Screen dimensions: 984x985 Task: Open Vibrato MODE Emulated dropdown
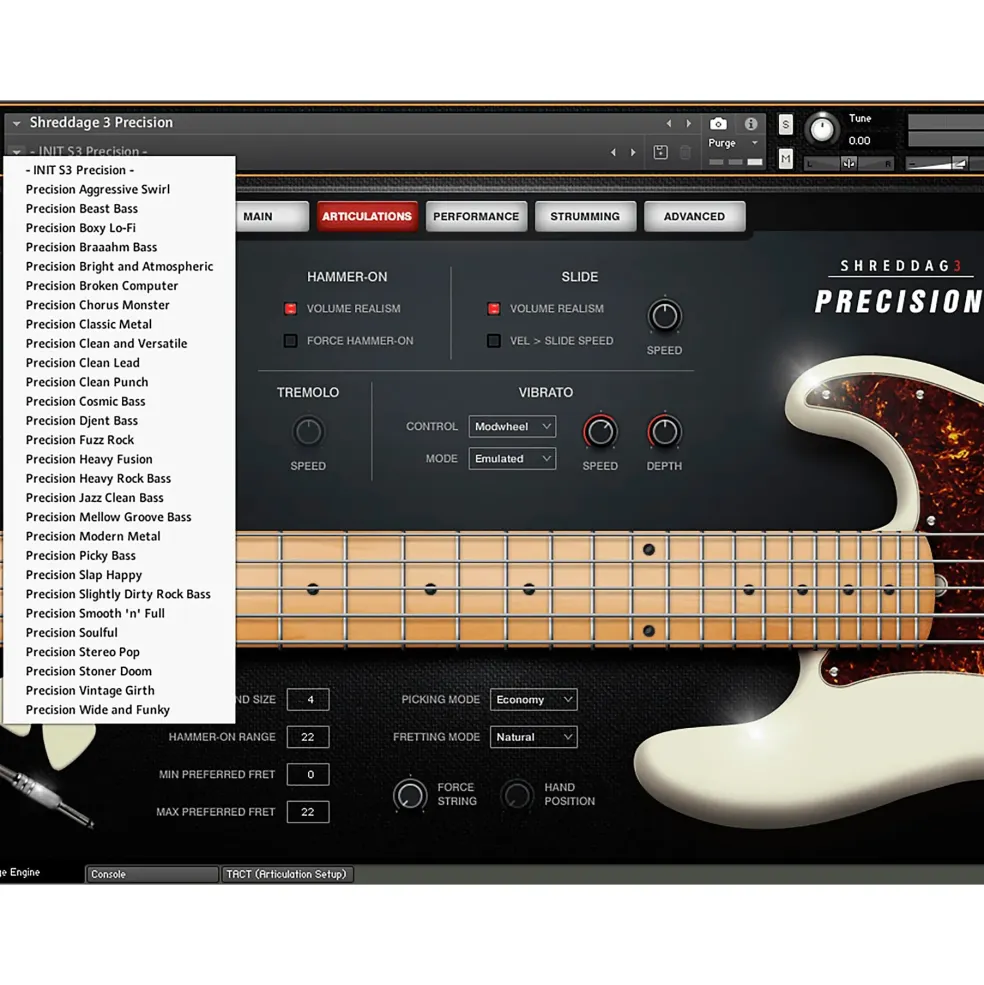pos(512,459)
